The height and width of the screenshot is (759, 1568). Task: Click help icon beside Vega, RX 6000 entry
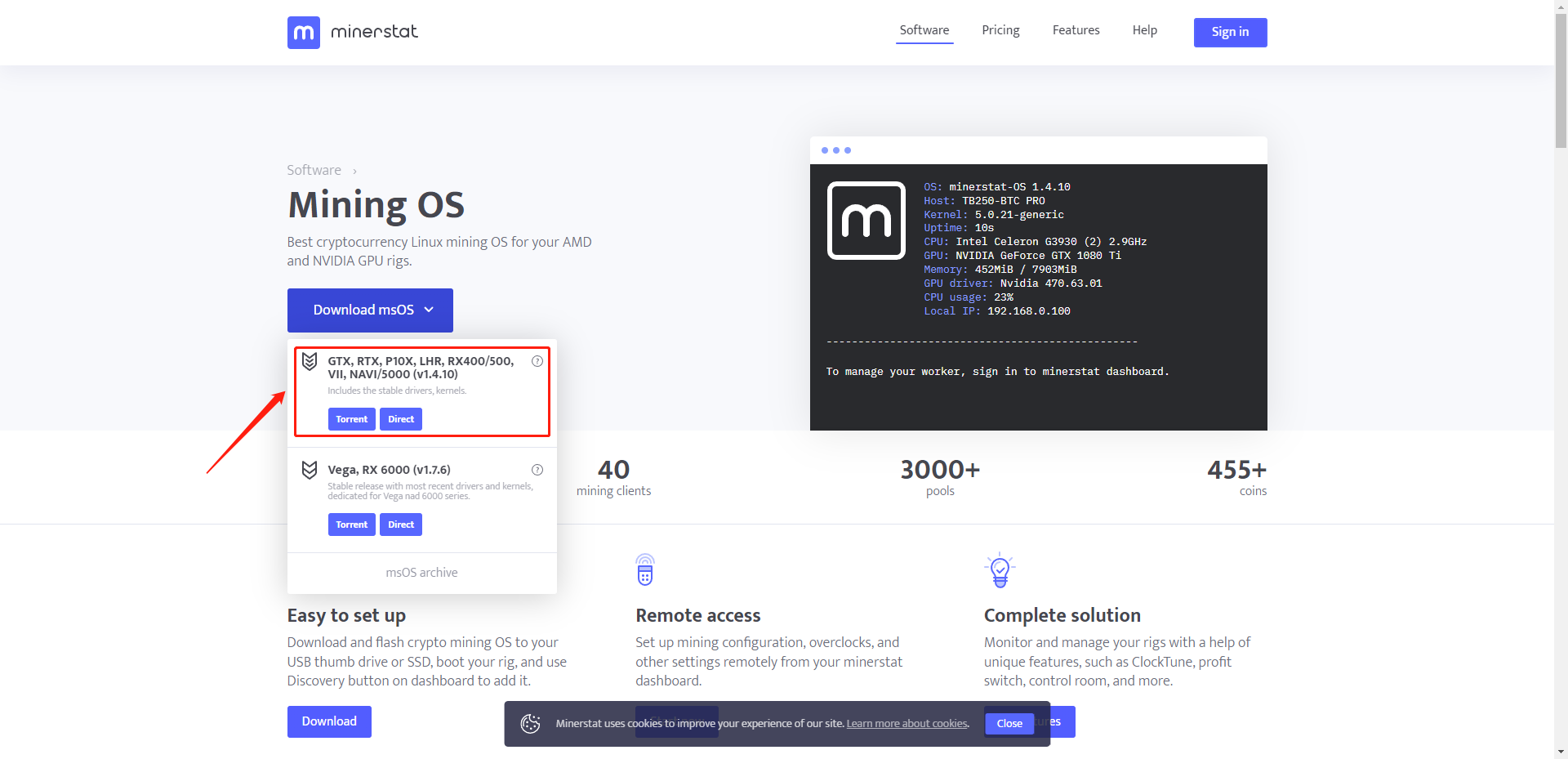(537, 470)
